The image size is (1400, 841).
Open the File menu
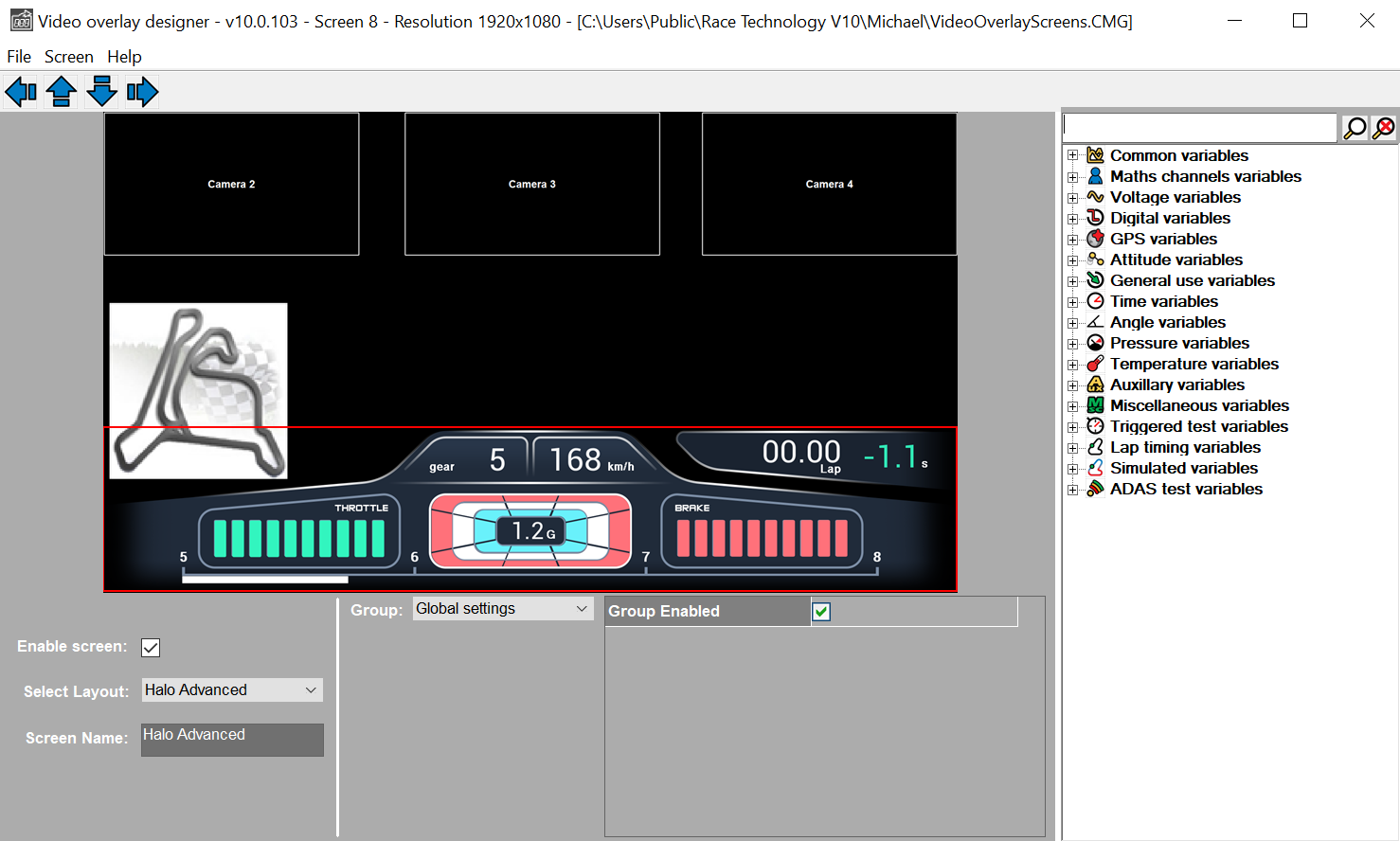tap(19, 57)
